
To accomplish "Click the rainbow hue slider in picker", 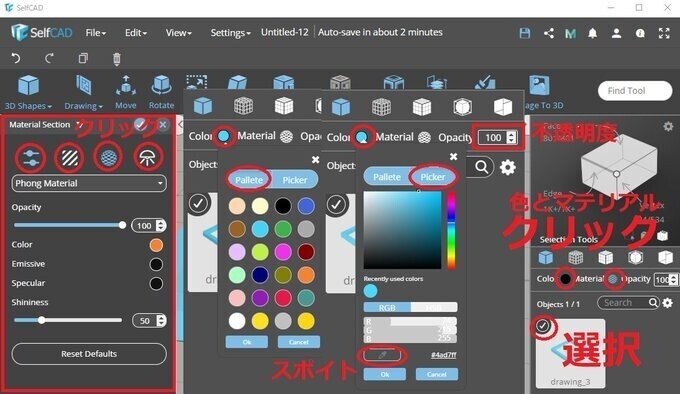I will [451, 230].
